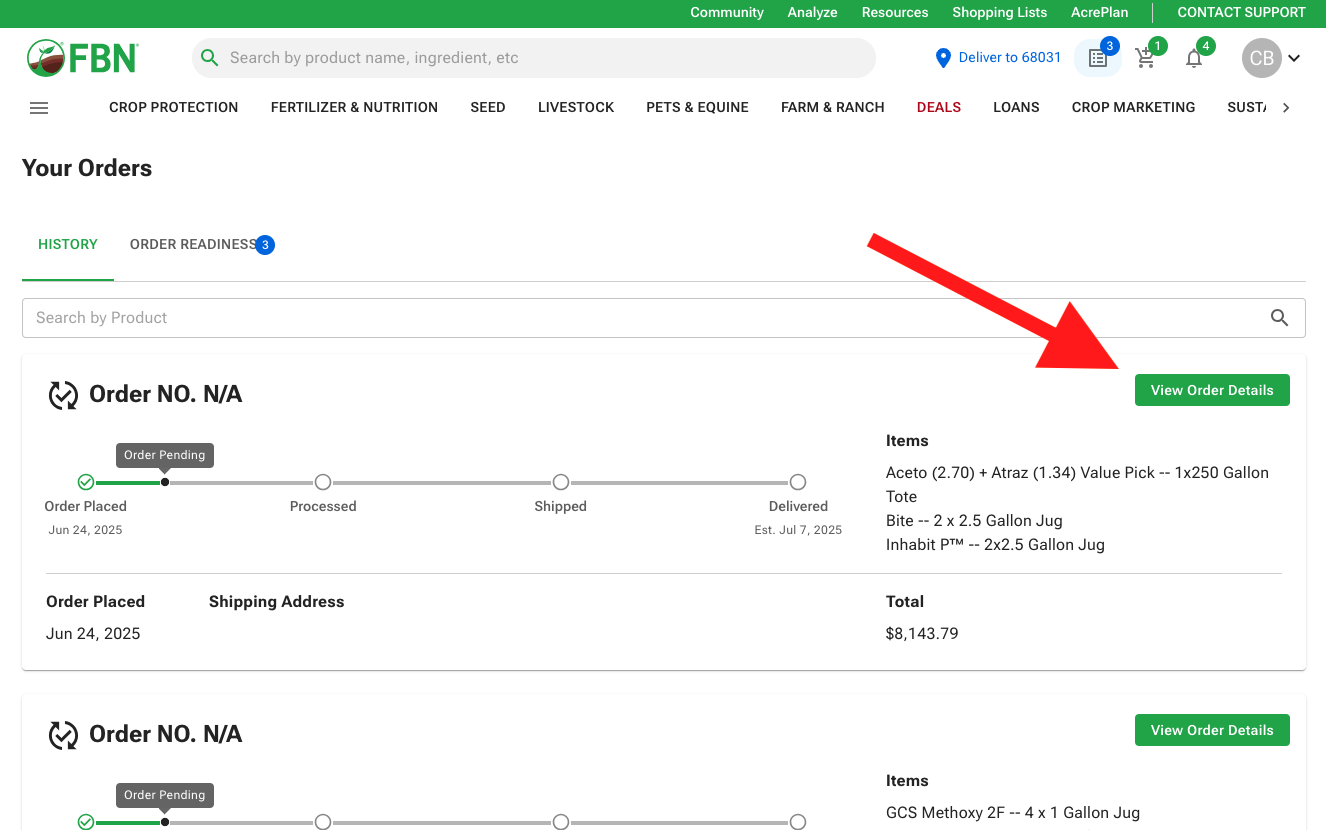Change the Deliver to 68031 location
1326x830 pixels.
[x=1009, y=58]
